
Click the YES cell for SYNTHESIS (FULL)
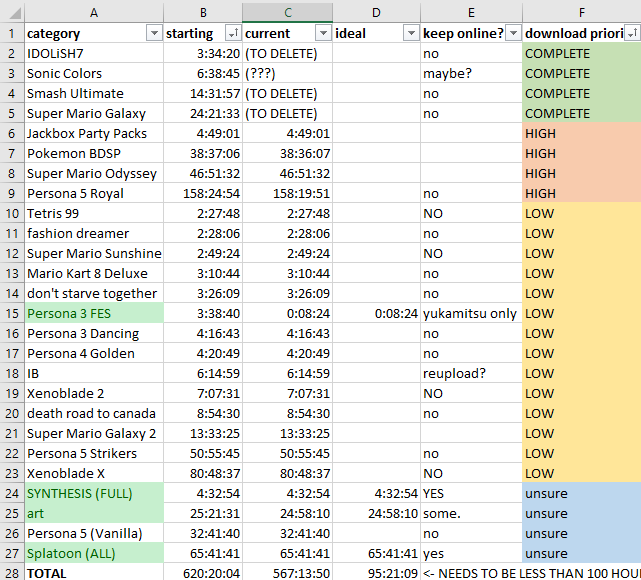pyautogui.click(x=471, y=494)
